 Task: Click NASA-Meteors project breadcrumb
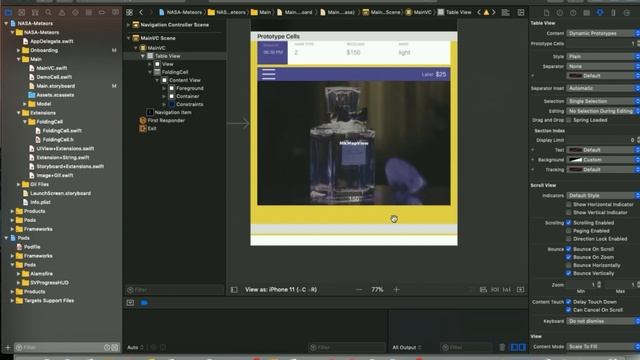pos(180,12)
